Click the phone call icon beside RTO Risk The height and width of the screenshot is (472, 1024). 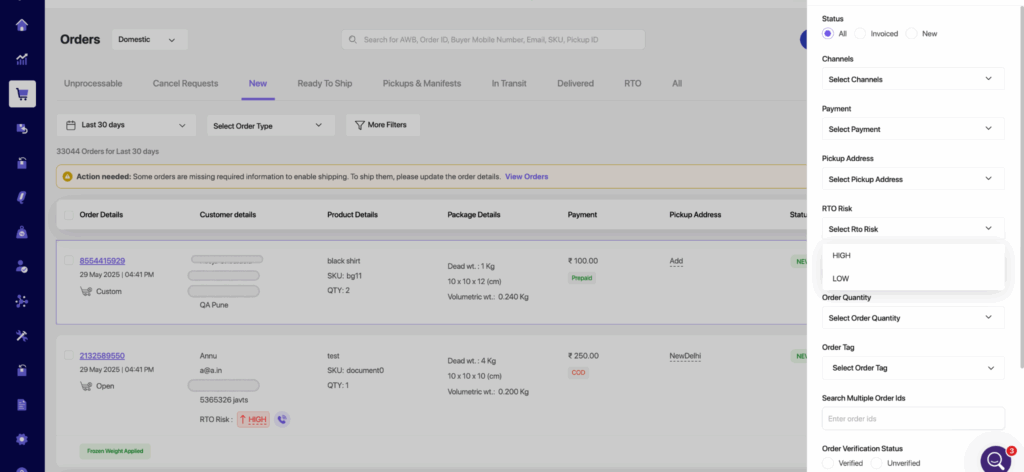tap(281, 420)
